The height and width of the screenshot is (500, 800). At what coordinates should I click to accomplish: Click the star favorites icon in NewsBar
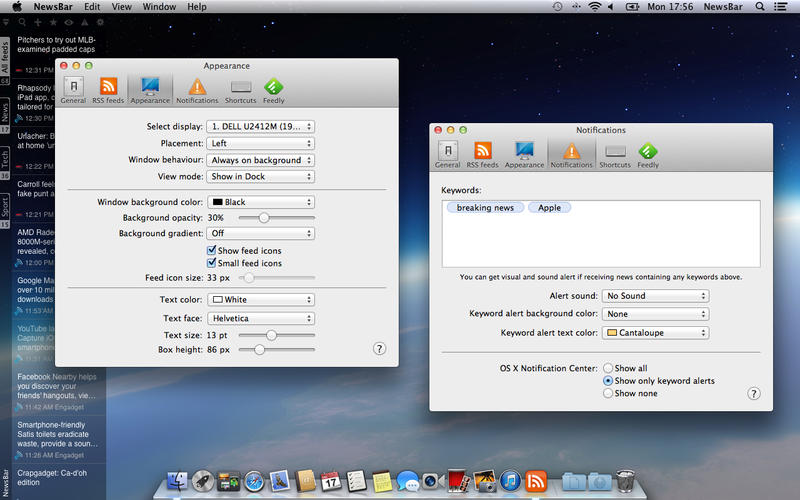[53, 22]
